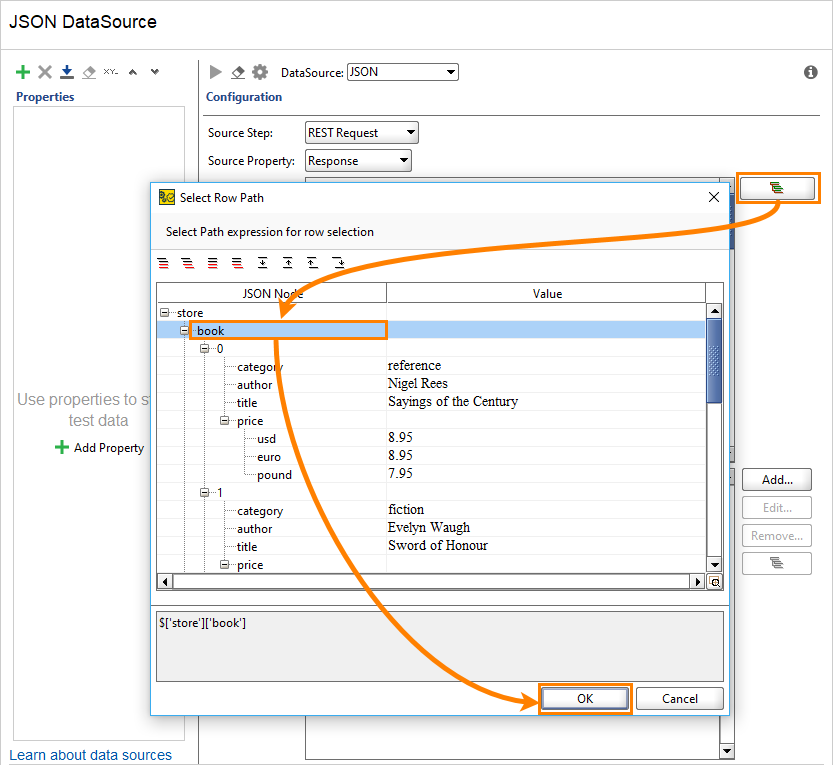833x765 pixels.
Task: Click the horizontal scrollbar right arrow
Action: pyautogui.click(x=698, y=582)
